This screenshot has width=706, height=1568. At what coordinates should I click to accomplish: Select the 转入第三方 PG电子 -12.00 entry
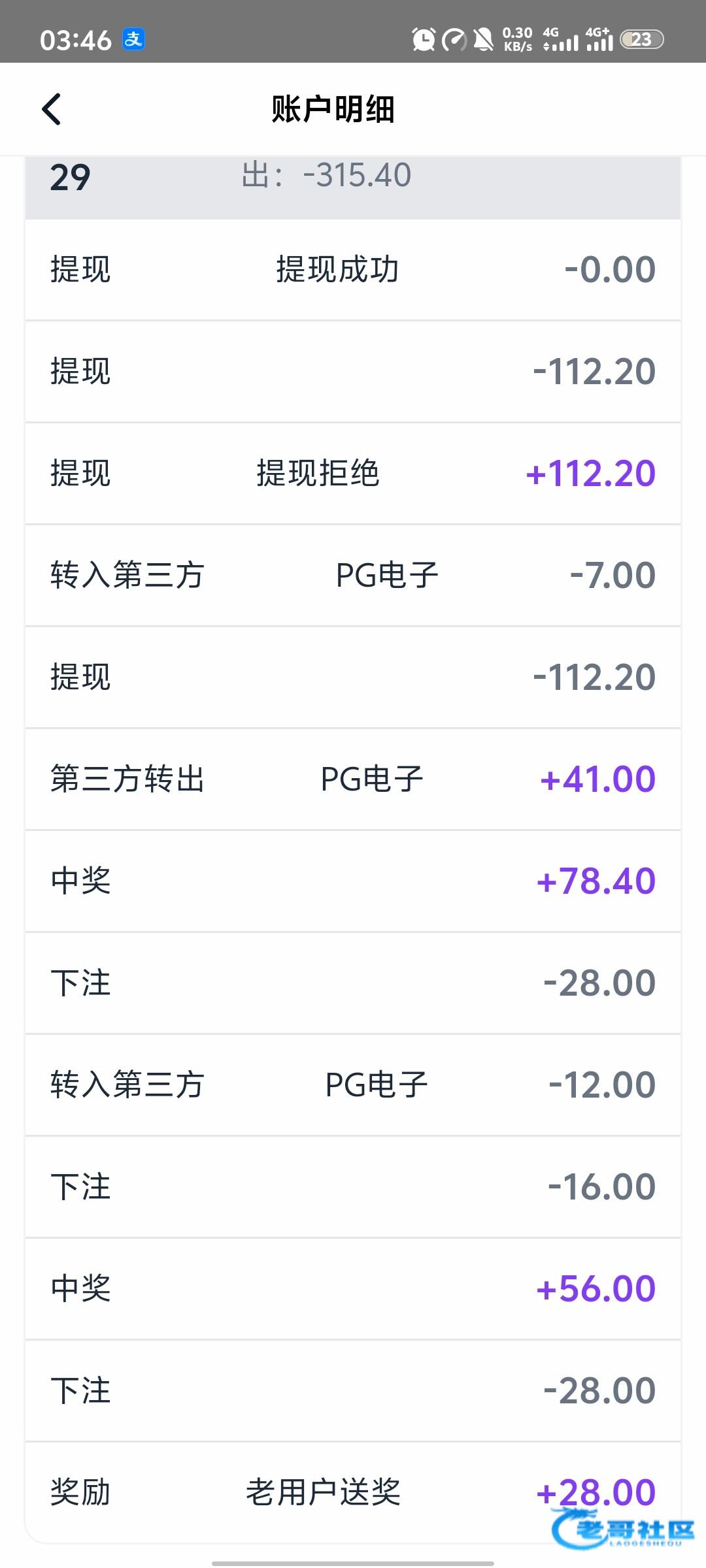click(x=353, y=1085)
